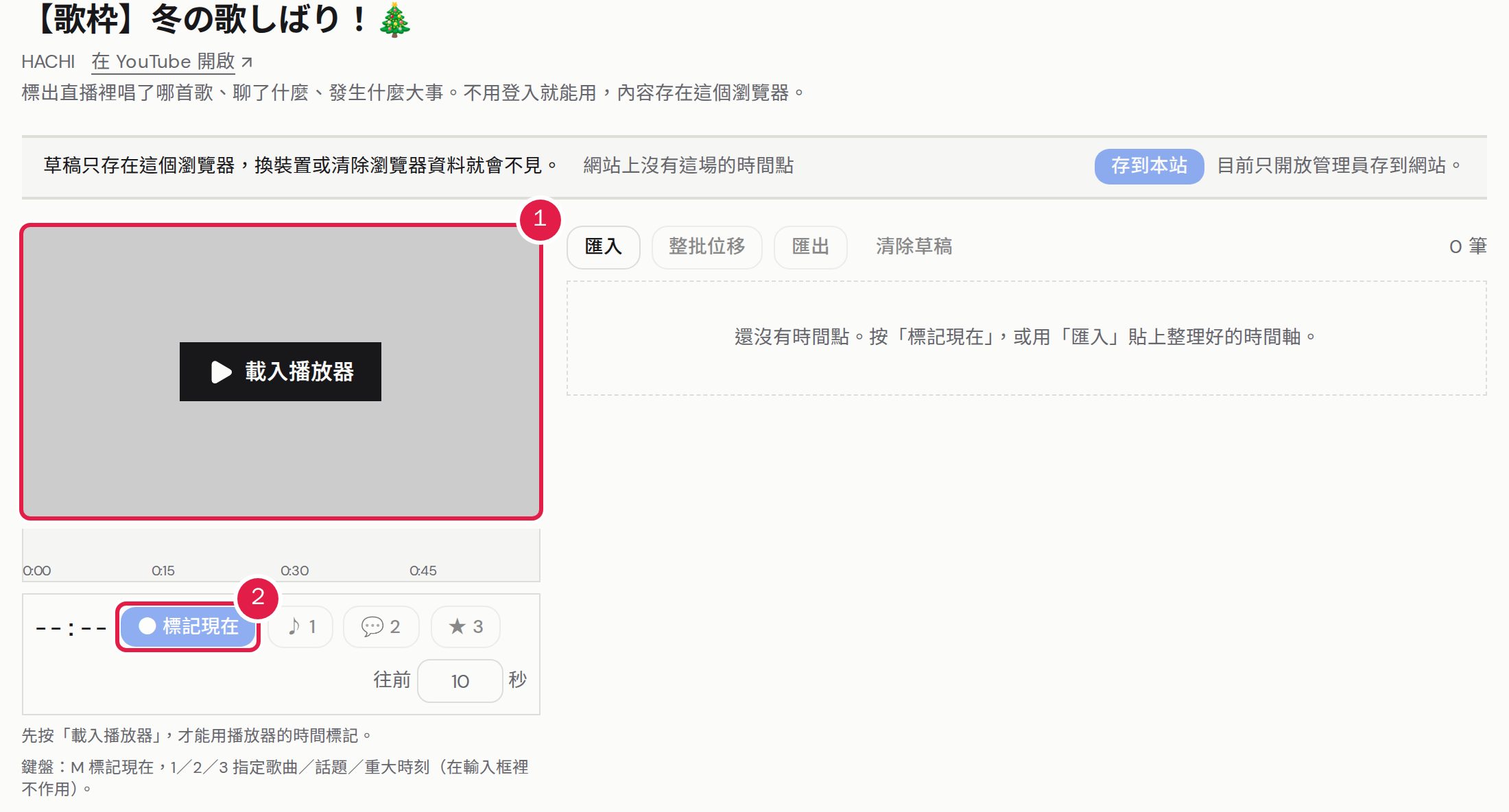Click the 目前只開放管理員存到網站 notice
The image size is (1509, 812).
coord(1340,166)
